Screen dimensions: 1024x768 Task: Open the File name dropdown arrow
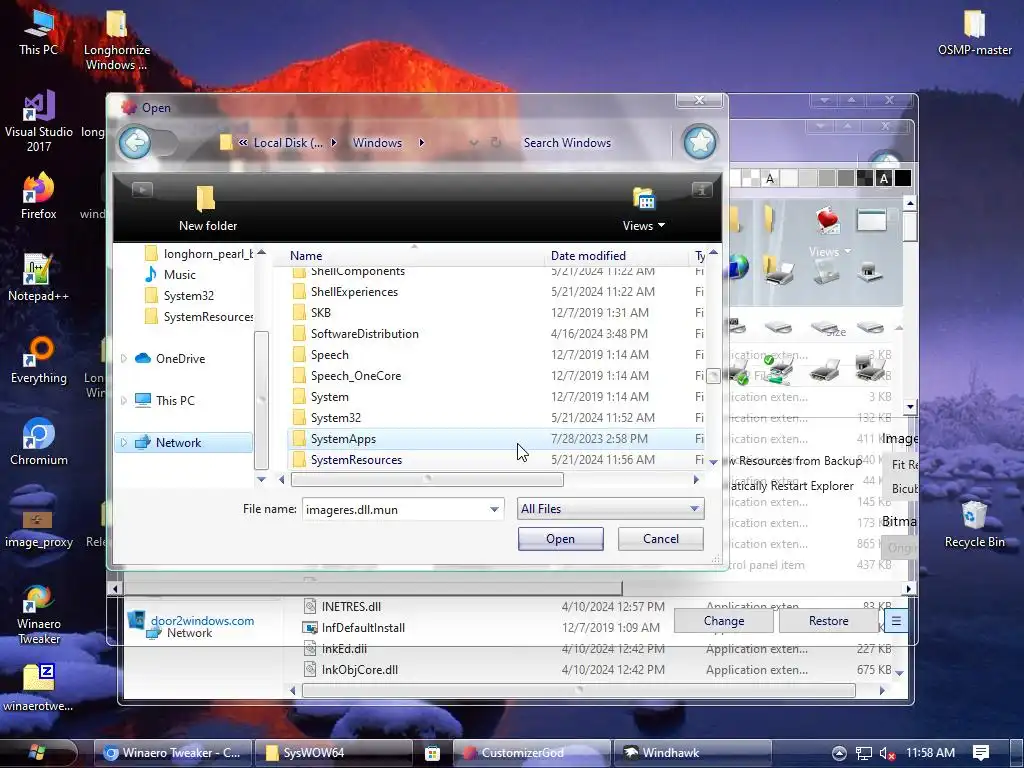coord(494,509)
